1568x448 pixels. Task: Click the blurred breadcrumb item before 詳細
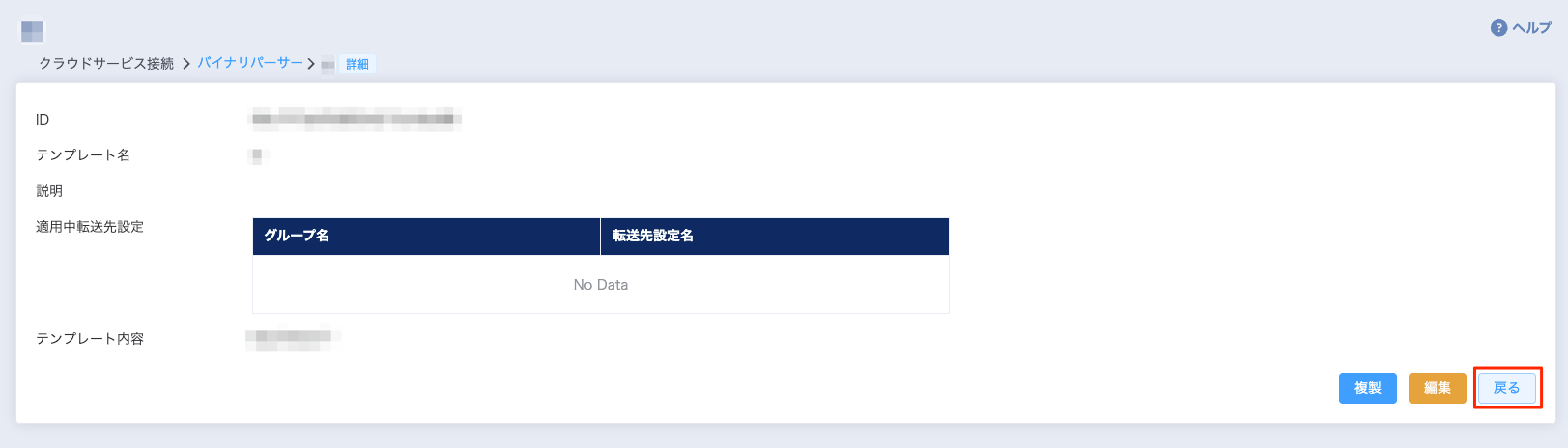(328, 65)
